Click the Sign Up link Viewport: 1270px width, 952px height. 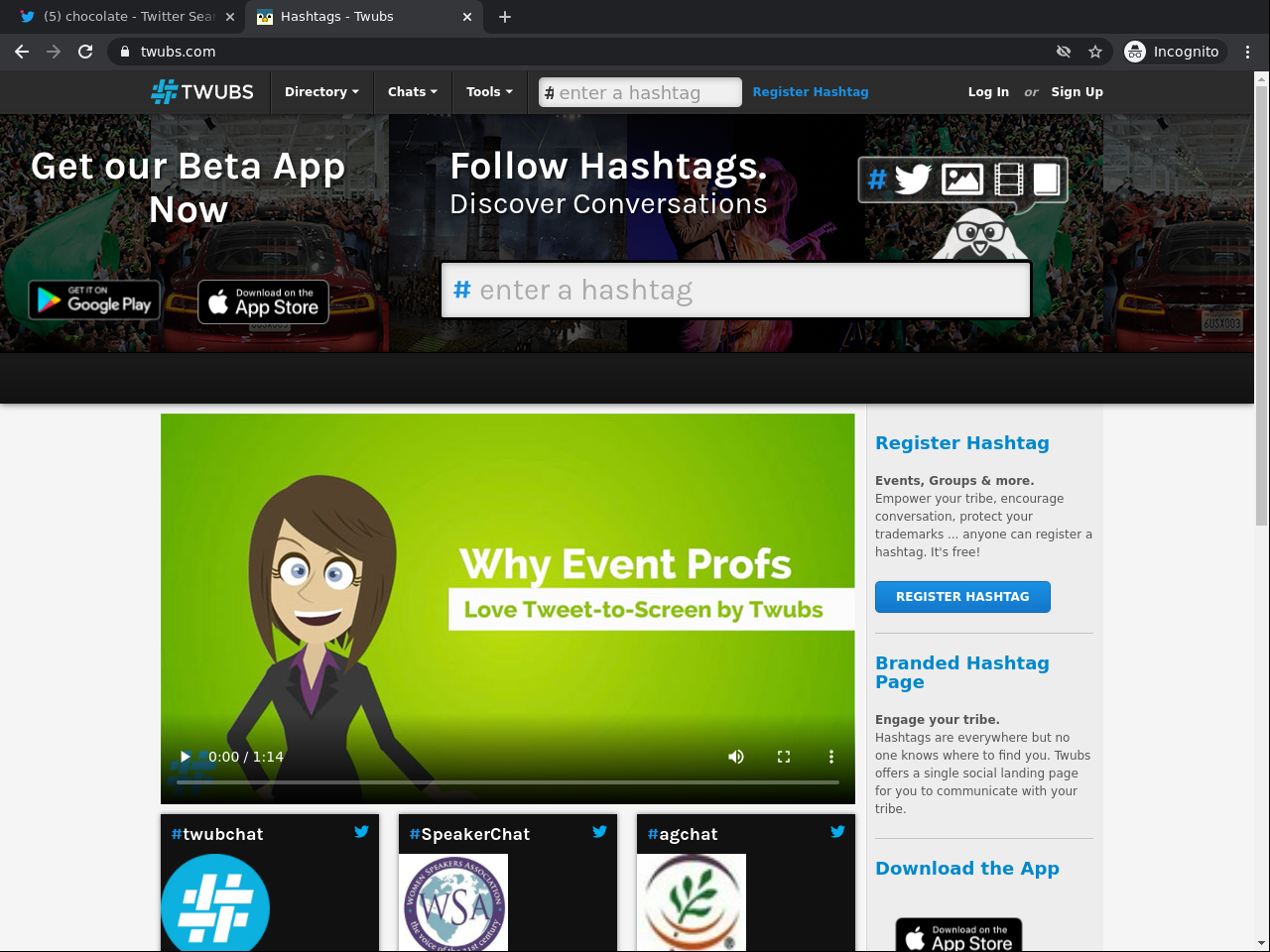click(x=1078, y=92)
